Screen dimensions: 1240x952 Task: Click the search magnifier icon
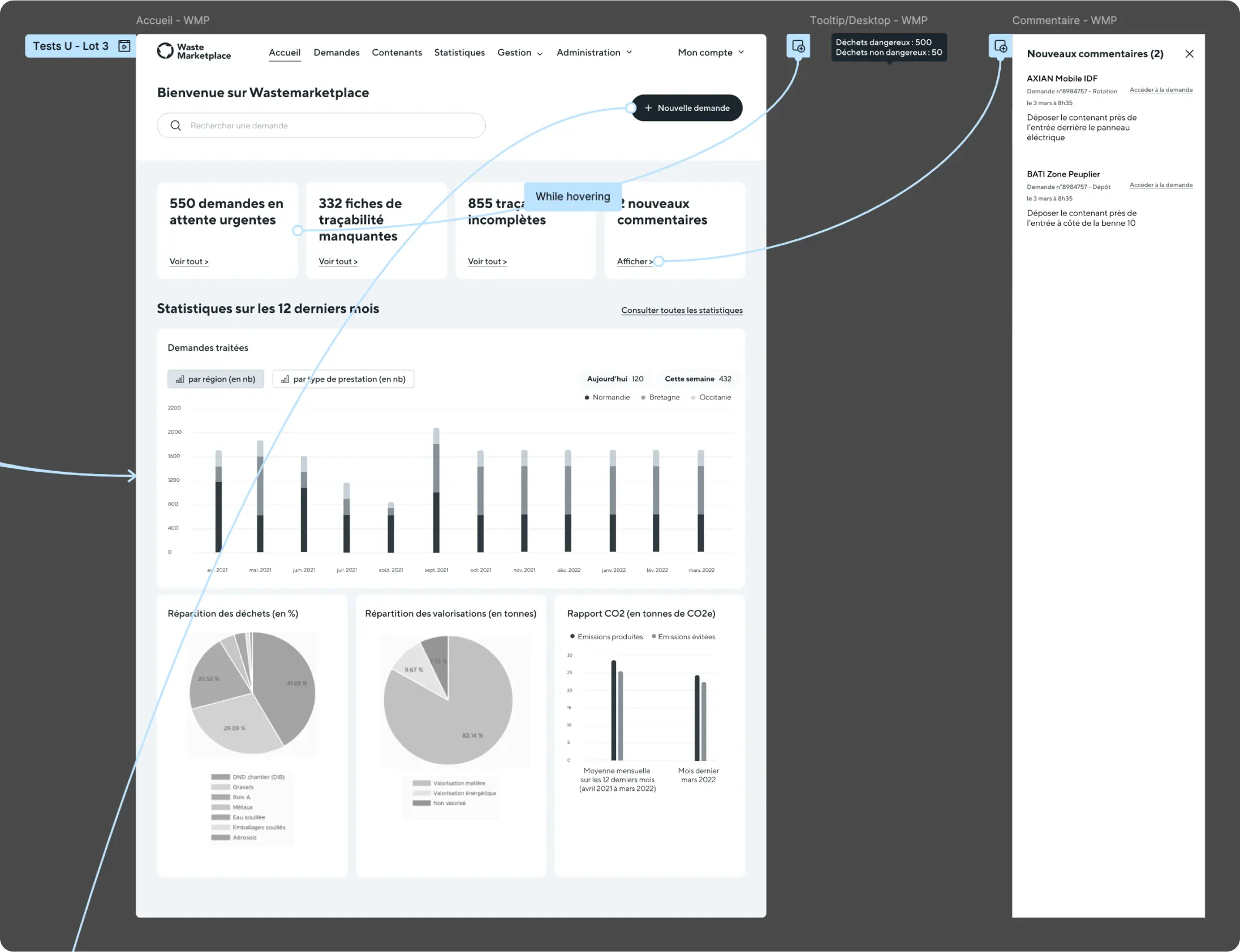[x=176, y=125]
